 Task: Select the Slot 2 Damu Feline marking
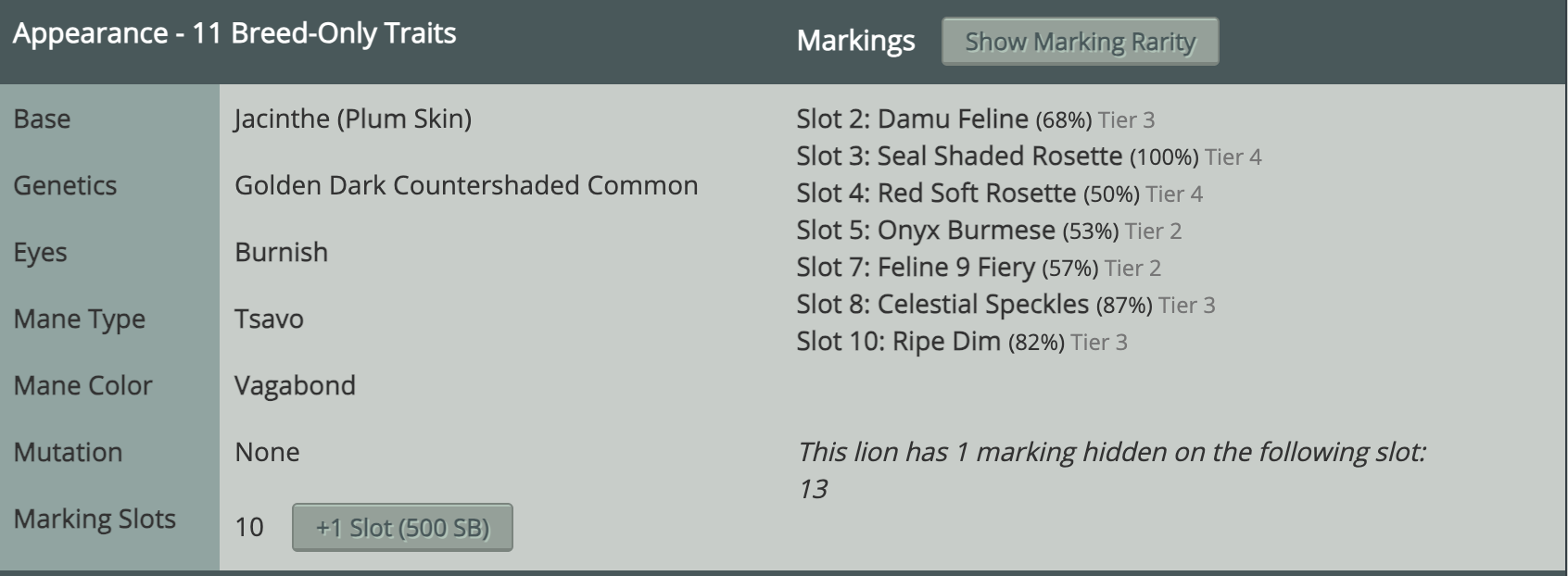click(976, 119)
